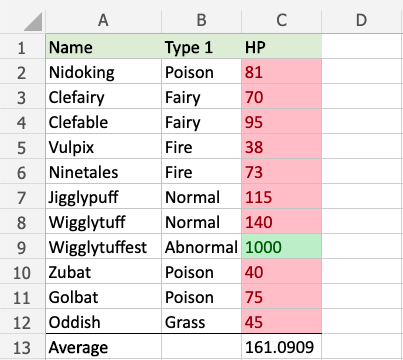Select the Wigglytuffest name cell

coord(104,247)
